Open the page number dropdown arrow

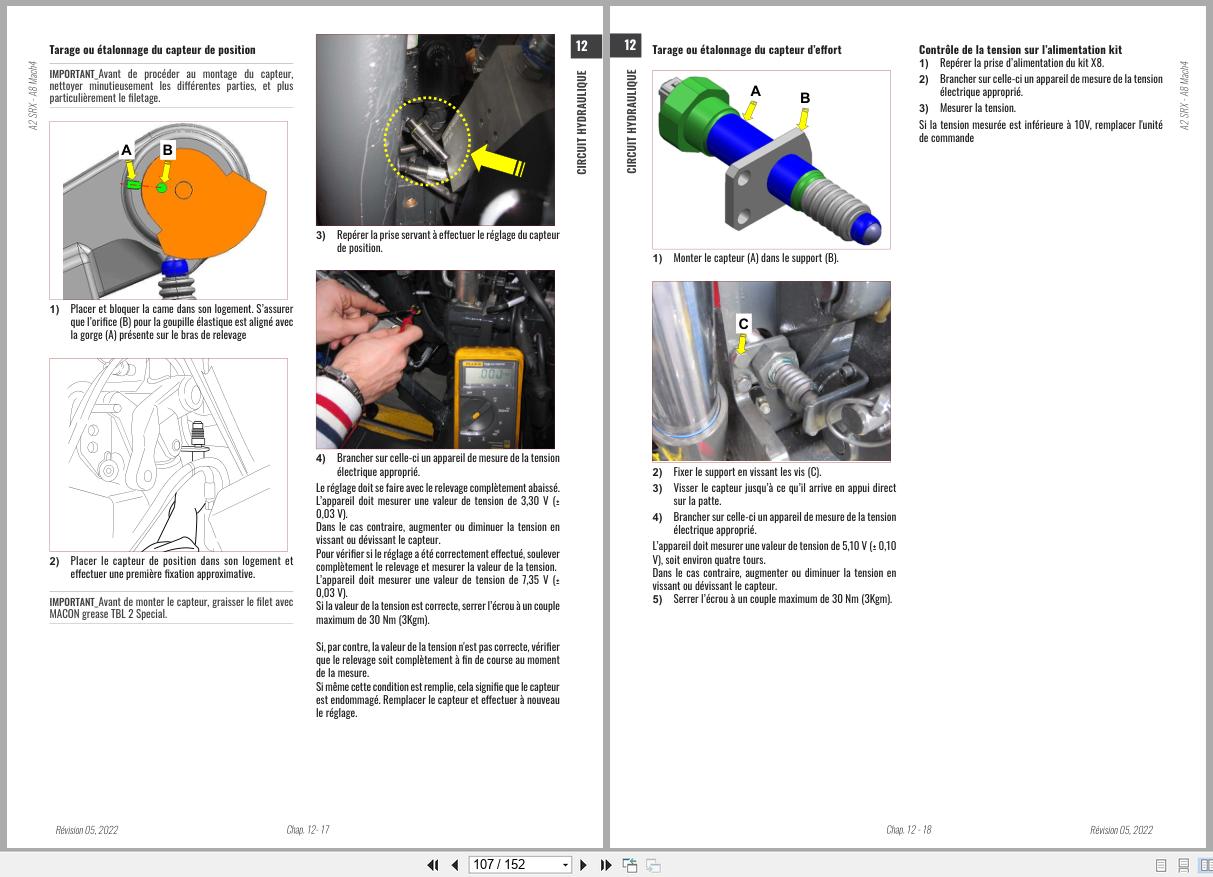565,865
